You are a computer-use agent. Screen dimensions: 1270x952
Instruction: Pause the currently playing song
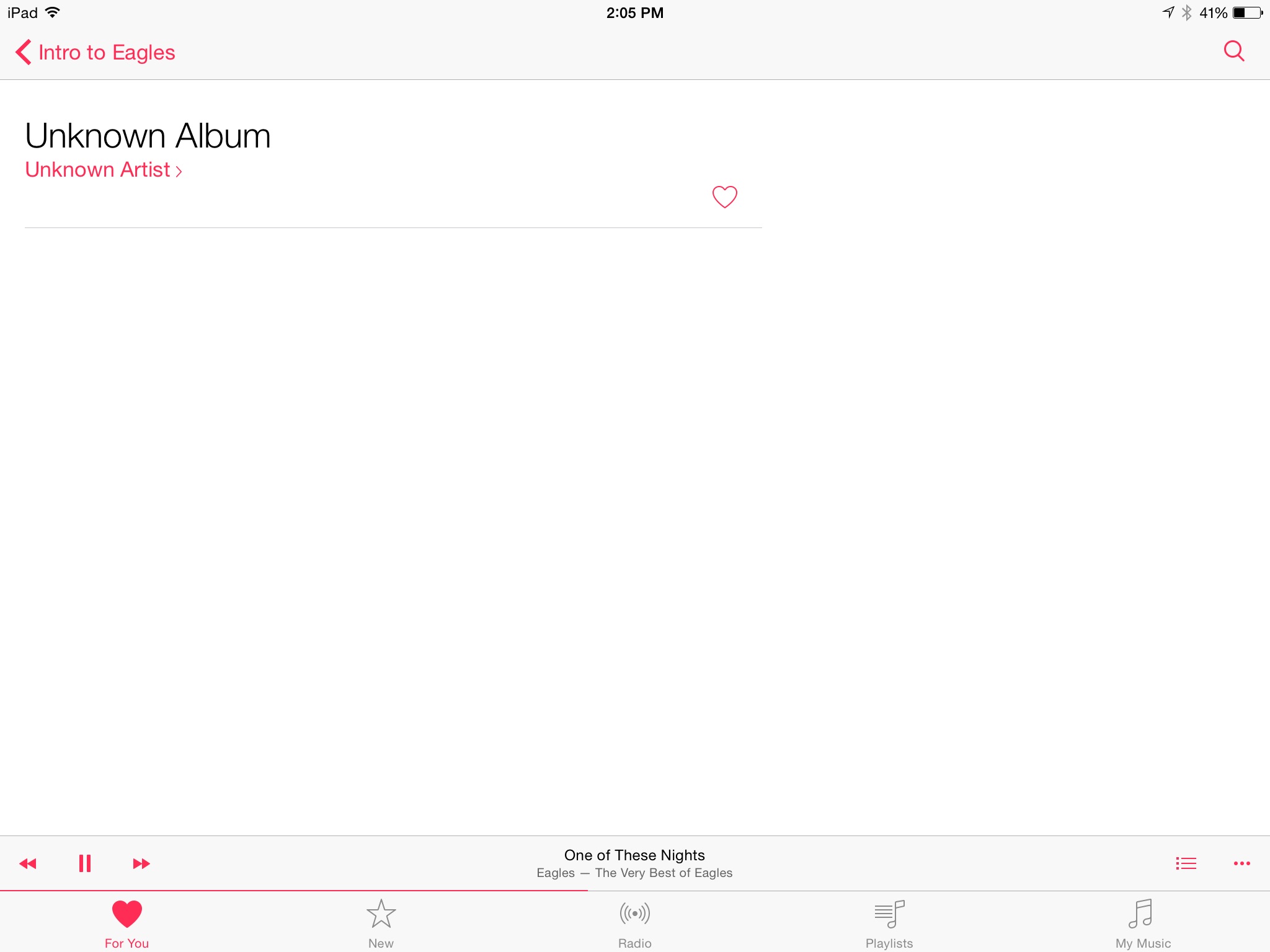85,863
